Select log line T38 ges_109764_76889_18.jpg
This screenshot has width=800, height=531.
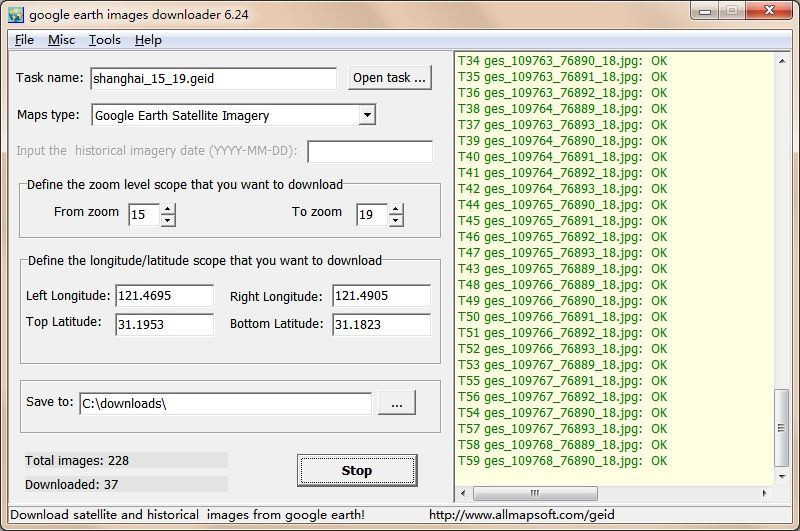(x=562, y=109)
